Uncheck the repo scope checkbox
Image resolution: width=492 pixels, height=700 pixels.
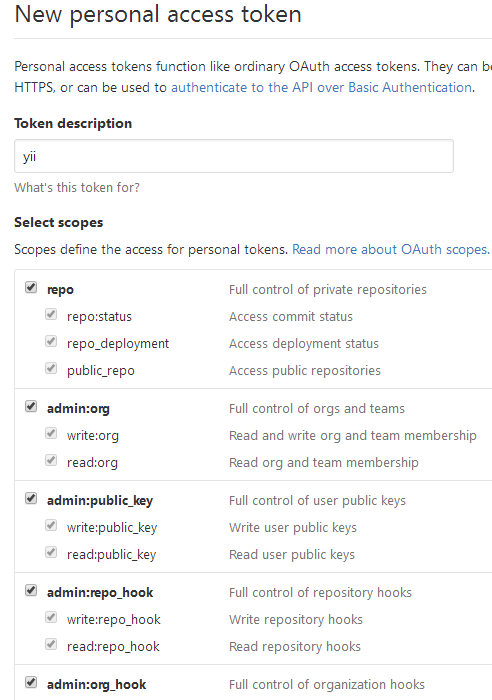pos(31,287)
